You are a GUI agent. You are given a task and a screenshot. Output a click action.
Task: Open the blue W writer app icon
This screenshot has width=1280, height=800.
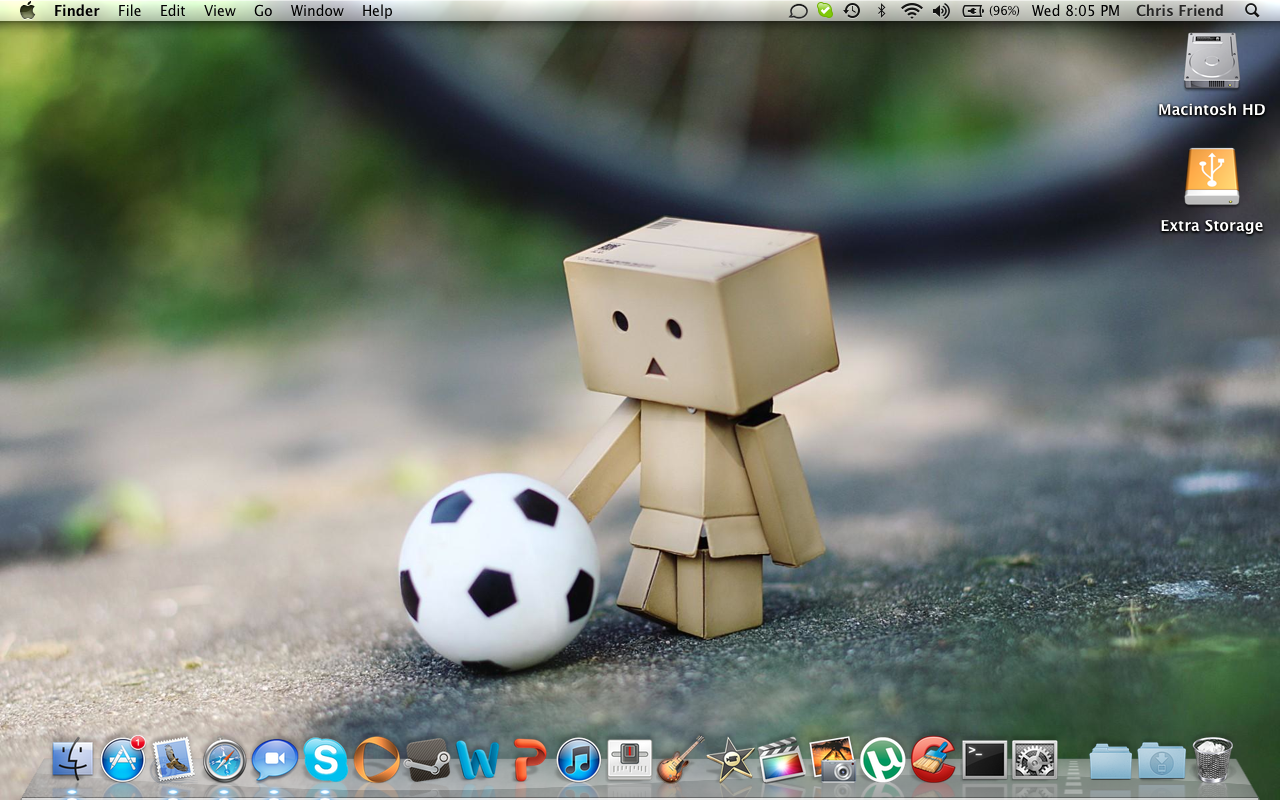tap(477, 761)
